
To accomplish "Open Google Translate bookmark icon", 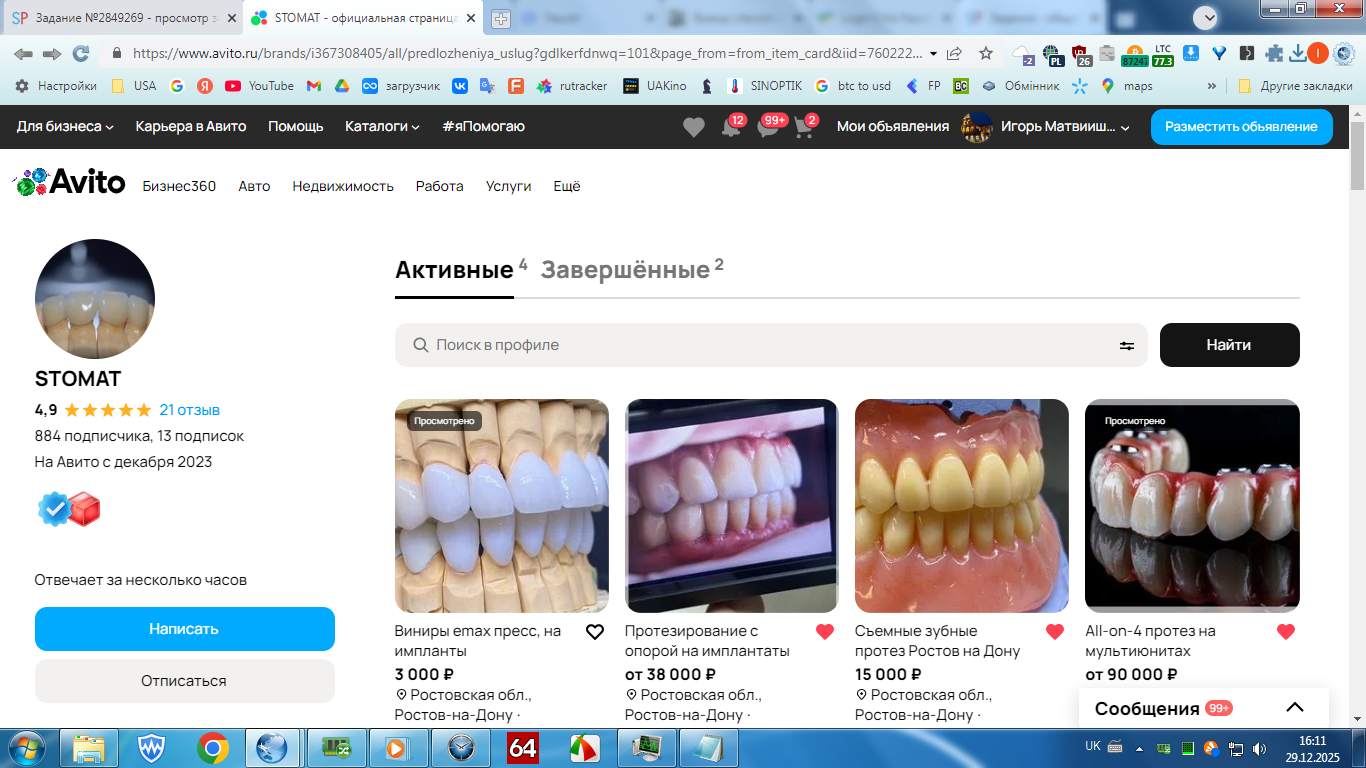I will [x=487, y=86].
